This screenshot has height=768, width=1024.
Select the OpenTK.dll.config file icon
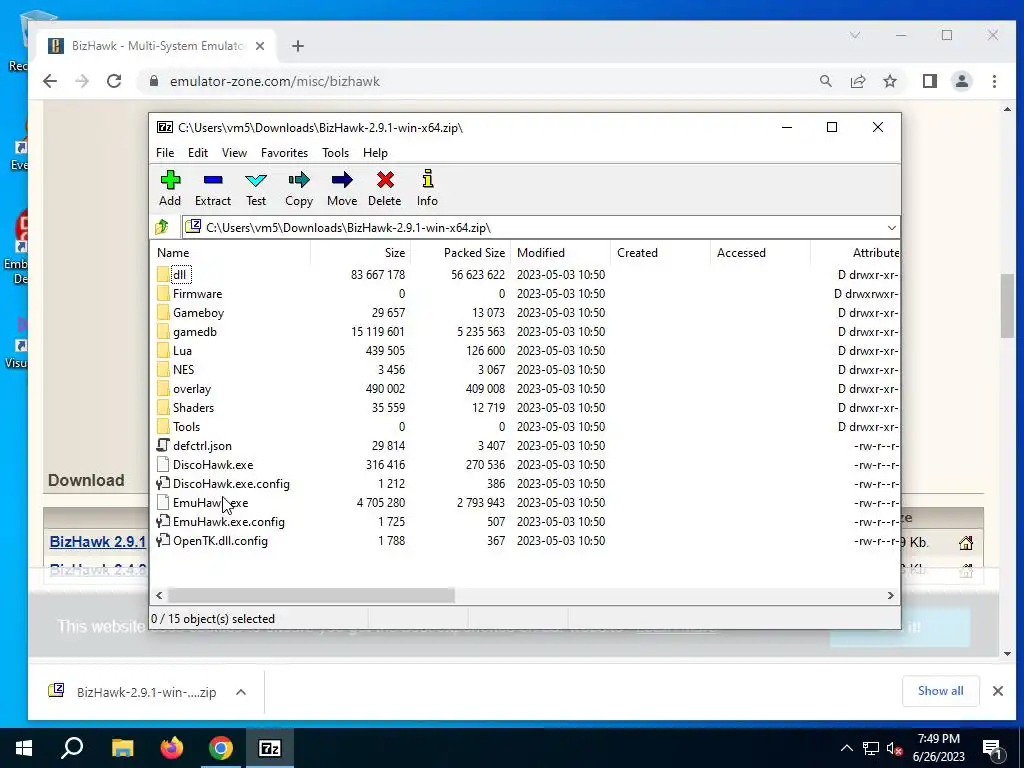pos(163,540)
